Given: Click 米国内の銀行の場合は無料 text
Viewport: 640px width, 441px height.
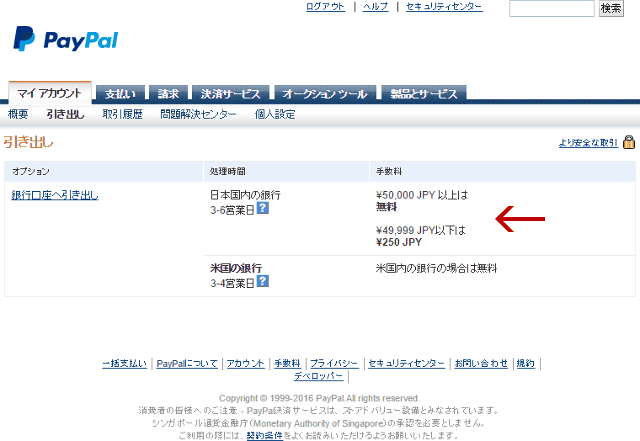Looking at the screenshot, I should pos(436,268).
